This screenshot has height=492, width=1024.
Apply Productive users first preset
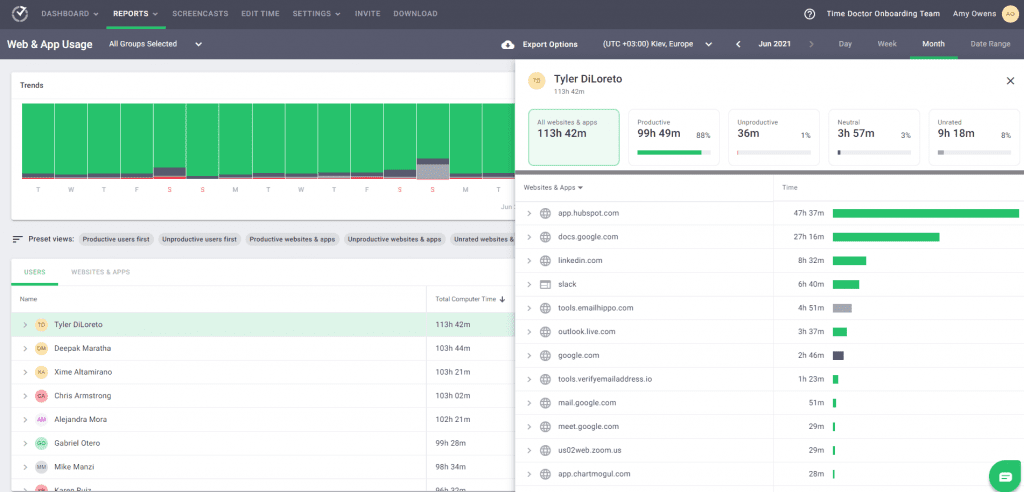(x=116, y=239)
